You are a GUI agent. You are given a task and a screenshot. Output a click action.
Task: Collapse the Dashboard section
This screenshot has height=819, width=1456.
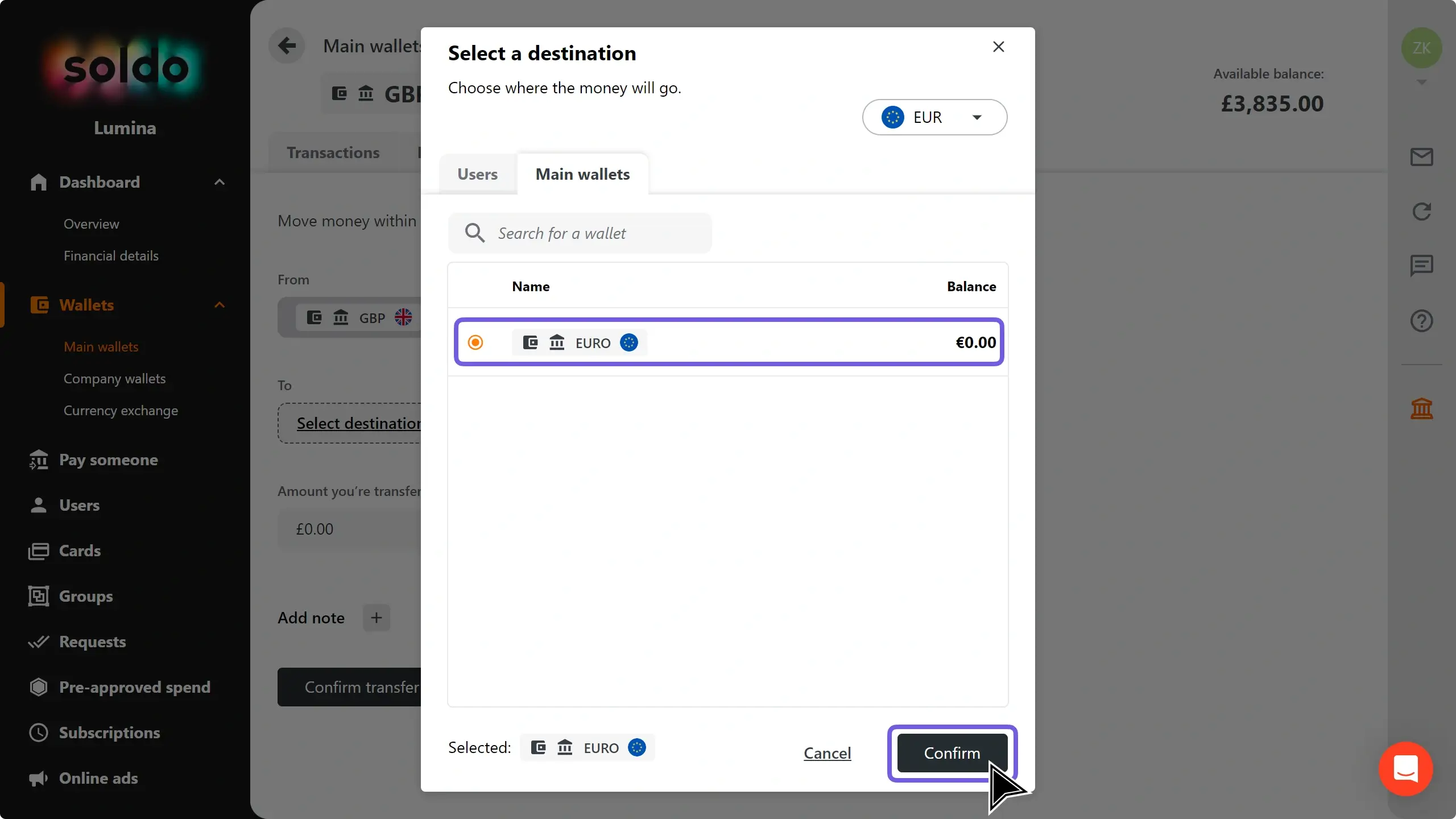coord(220,182)
